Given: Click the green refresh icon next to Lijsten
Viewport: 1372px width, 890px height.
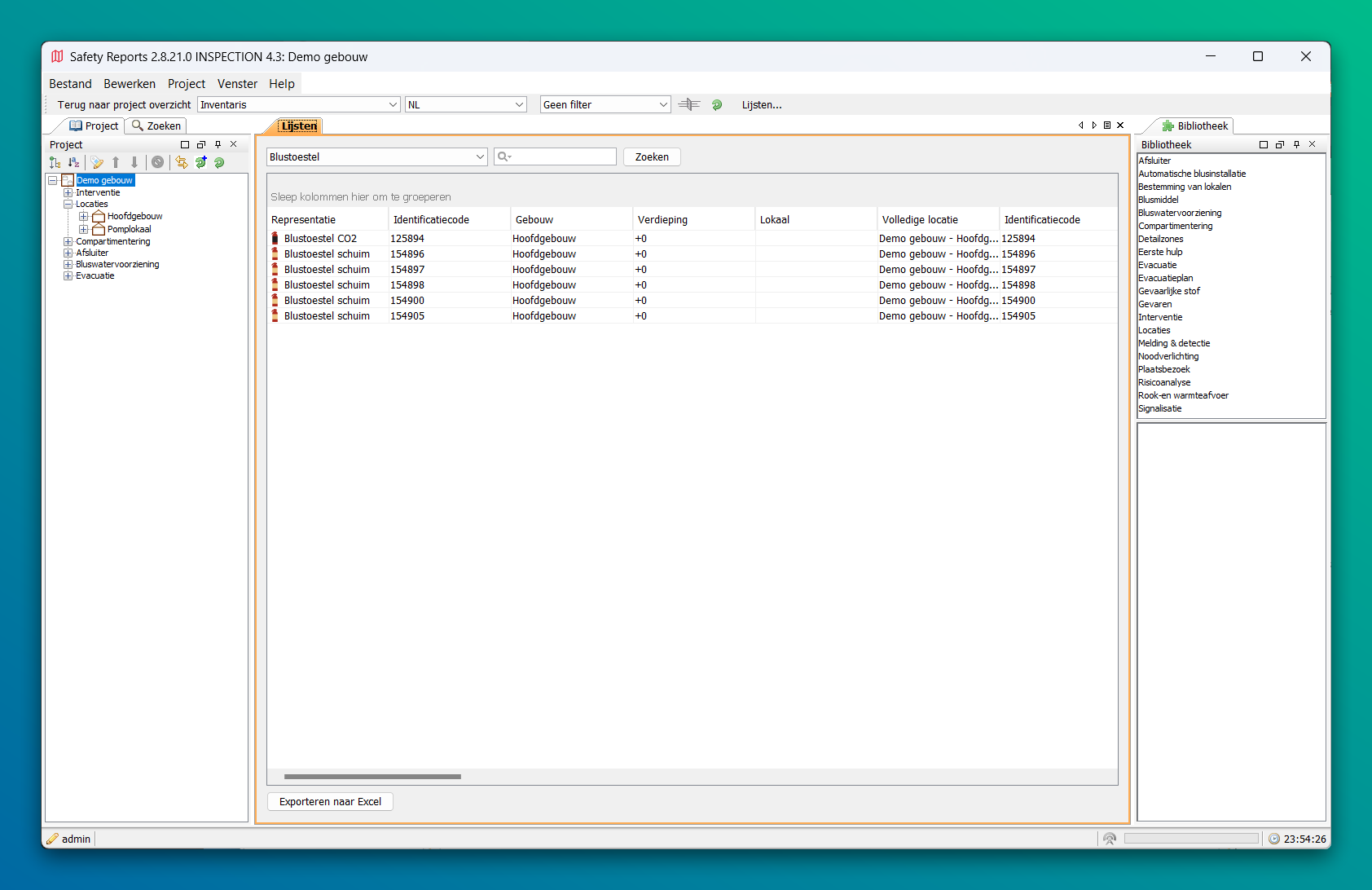Looking at the screenshot, I should 717,104.
